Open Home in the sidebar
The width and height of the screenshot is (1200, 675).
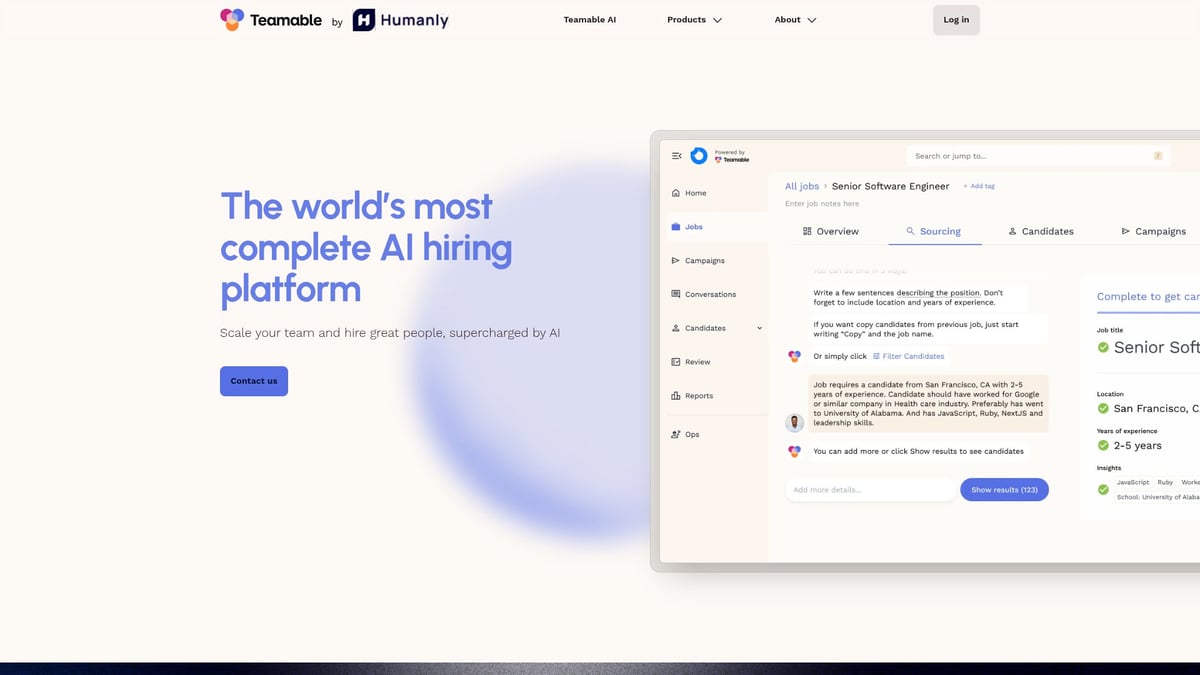(x=694, y=192)
